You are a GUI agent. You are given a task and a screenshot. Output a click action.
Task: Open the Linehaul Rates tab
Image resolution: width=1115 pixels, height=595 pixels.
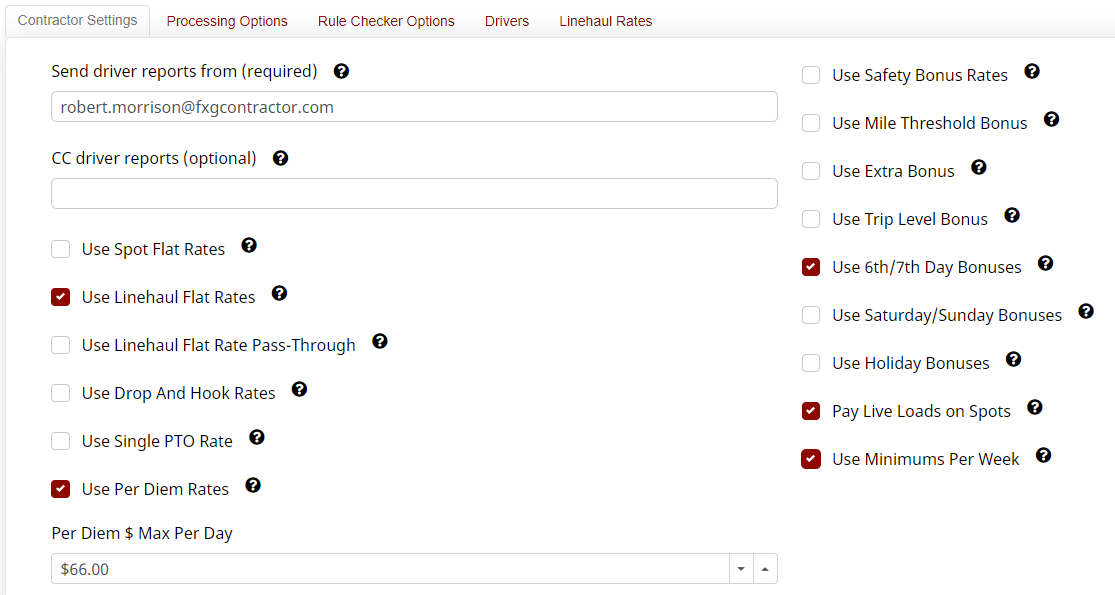[605, 21]
